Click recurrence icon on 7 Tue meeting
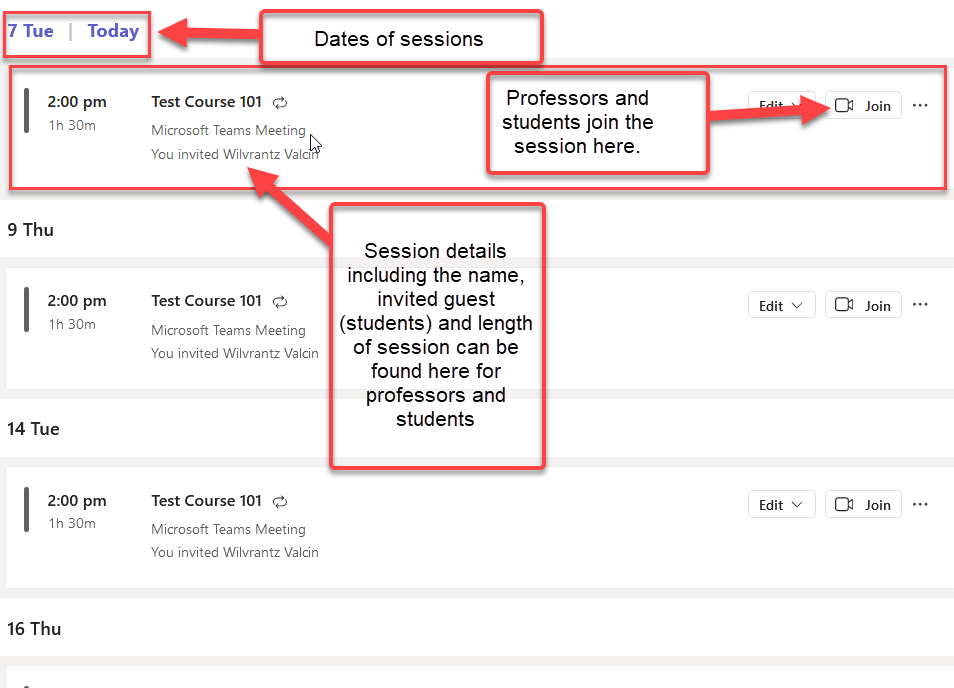The height and width of the screenshot is (688, 954). 281,102
